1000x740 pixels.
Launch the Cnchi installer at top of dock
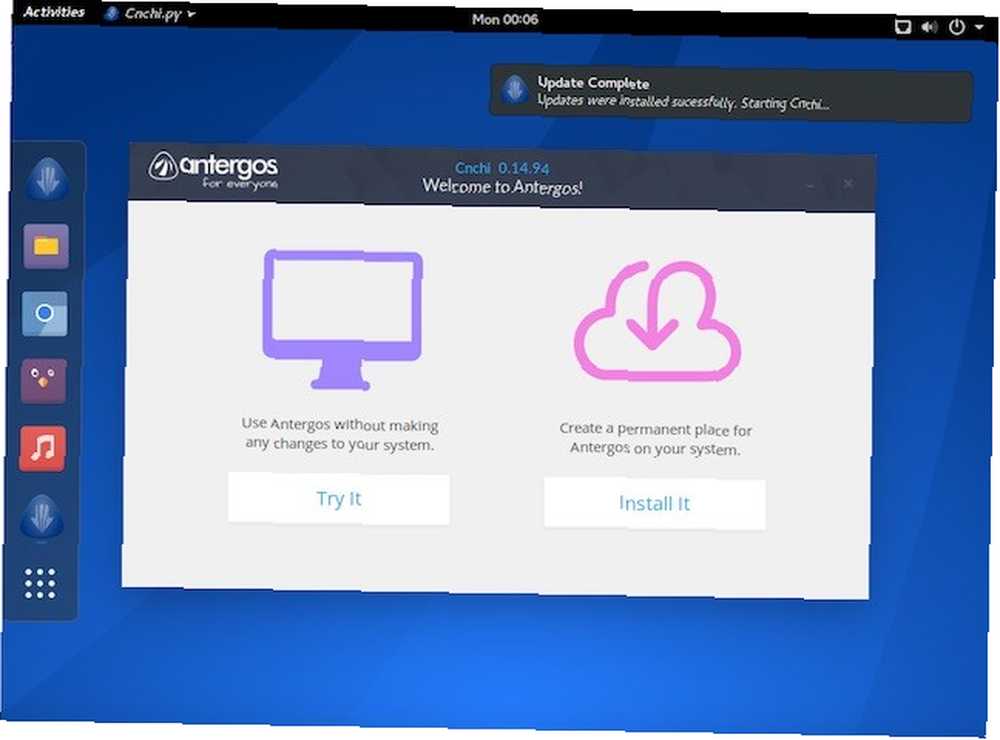click(x=47, y=179)
